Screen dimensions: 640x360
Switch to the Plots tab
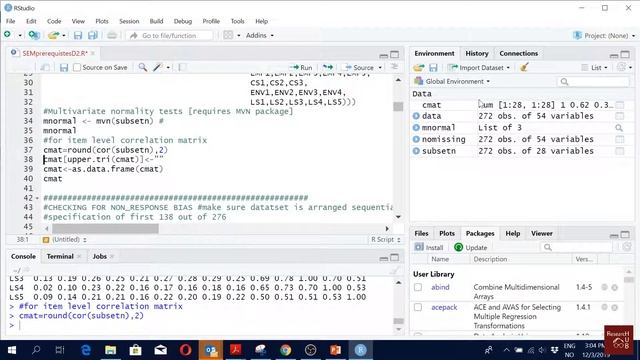[x=447, y=233]
